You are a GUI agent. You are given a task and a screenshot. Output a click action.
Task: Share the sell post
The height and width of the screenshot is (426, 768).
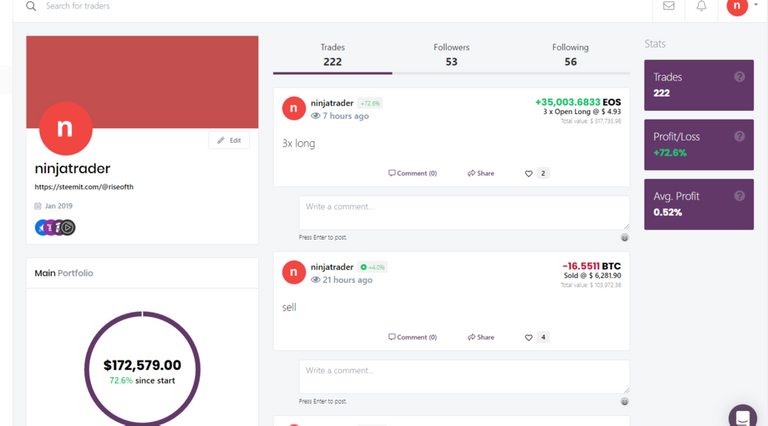[x=480, y=337]
